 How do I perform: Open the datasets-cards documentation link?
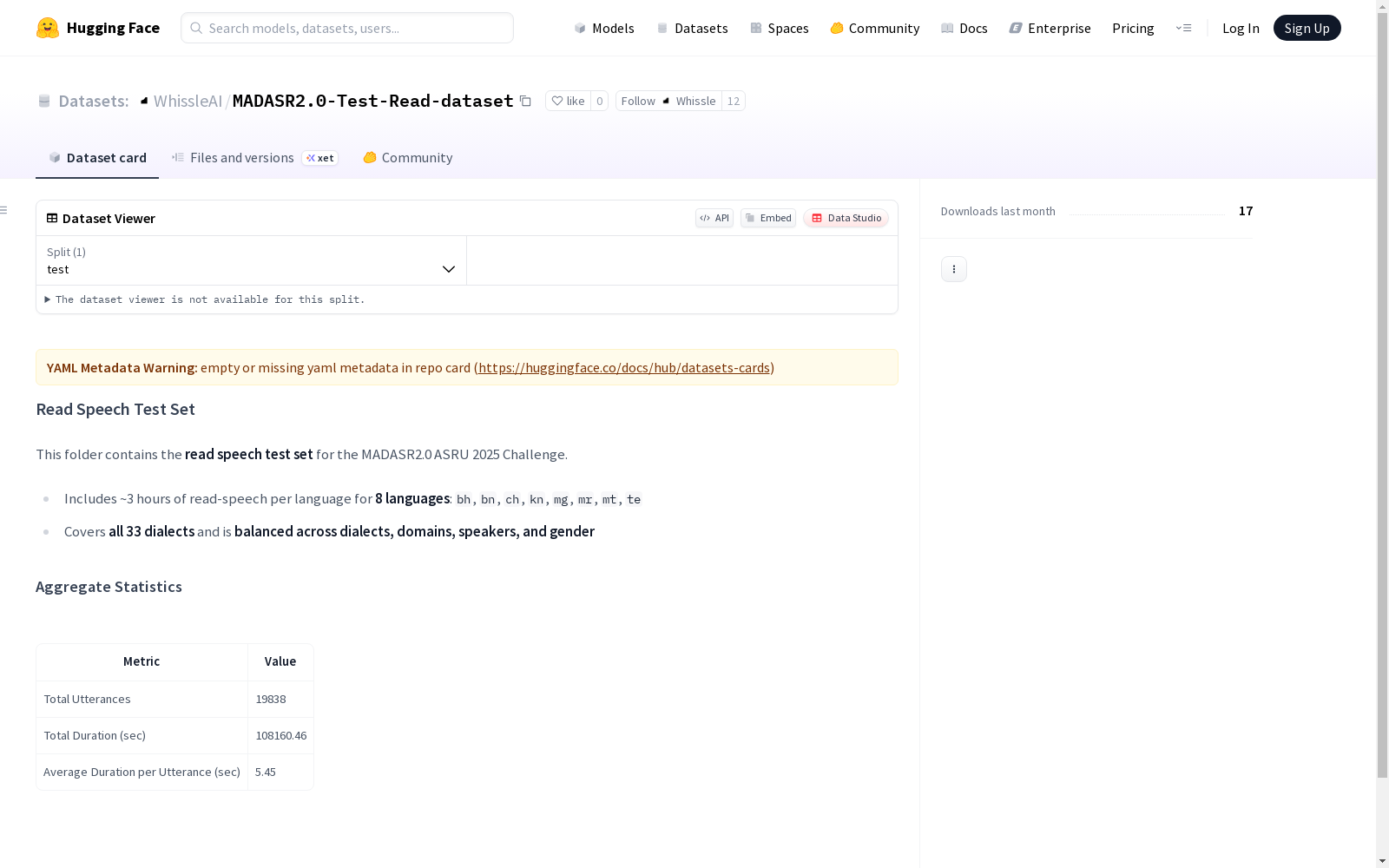tap(624, 367)
